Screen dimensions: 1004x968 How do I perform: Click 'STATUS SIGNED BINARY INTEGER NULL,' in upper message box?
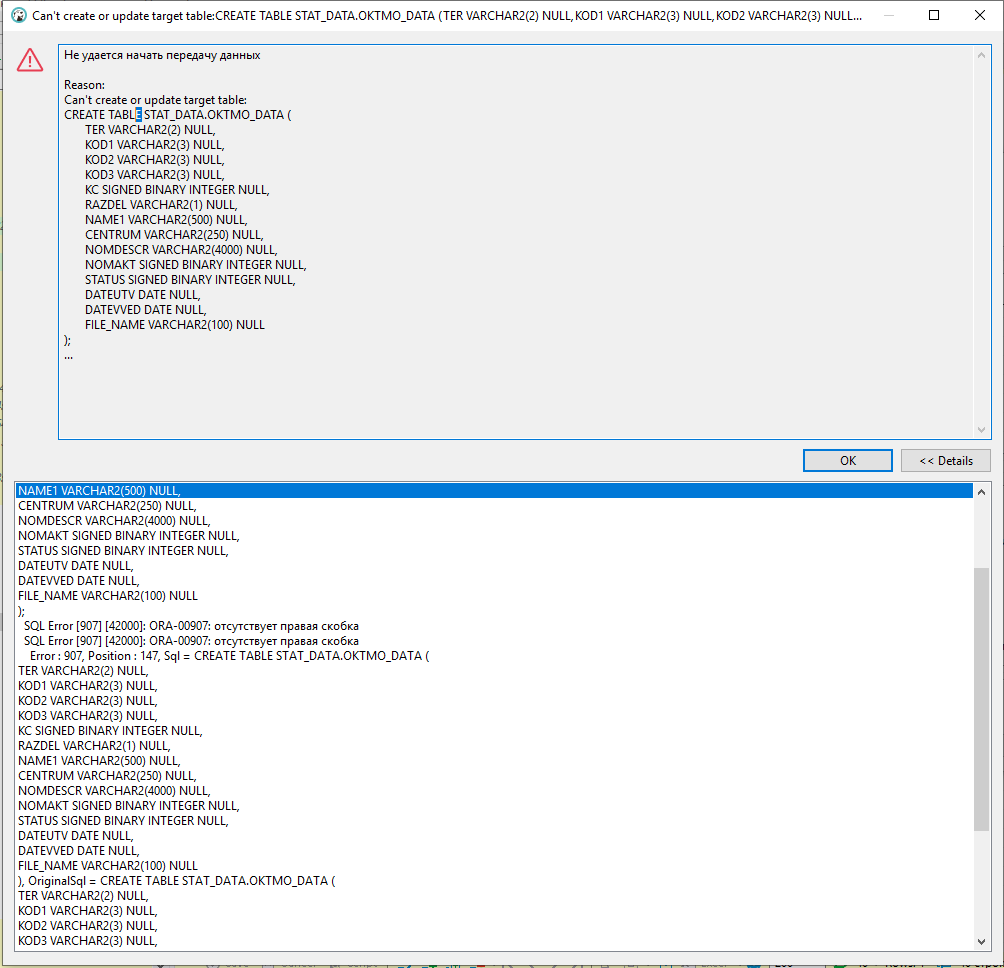coord(190,280)
